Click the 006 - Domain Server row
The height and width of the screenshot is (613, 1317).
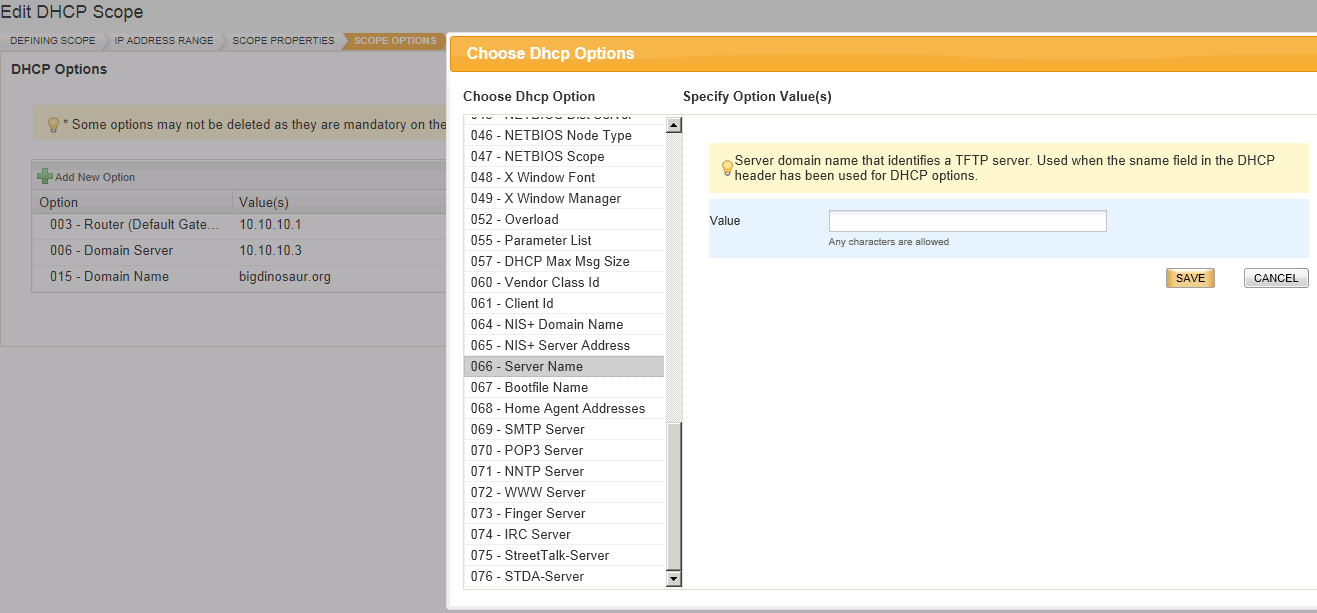(x=239, y=251)
